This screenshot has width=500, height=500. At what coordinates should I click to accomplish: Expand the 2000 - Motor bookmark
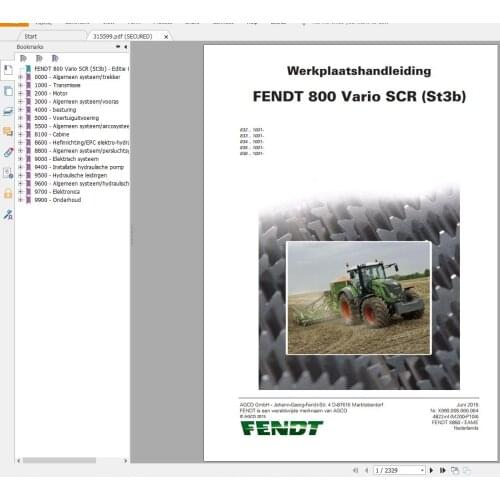coord(21,93)
